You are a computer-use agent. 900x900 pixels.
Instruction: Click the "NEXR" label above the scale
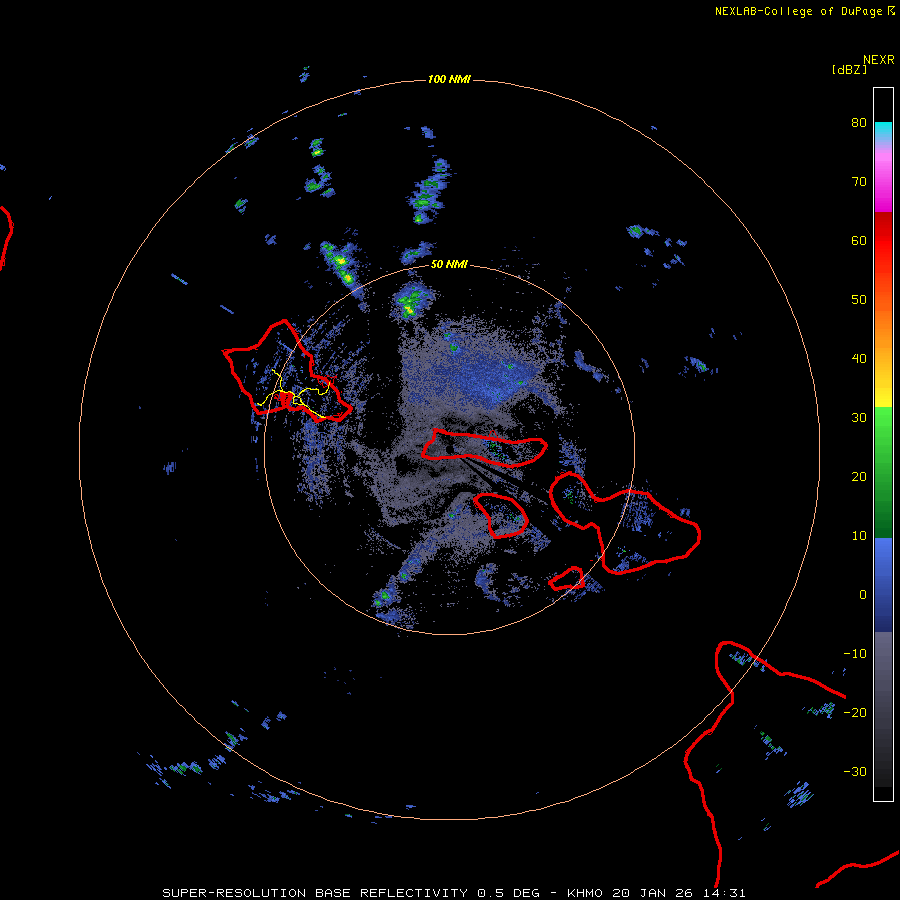(x=879, y=60)
